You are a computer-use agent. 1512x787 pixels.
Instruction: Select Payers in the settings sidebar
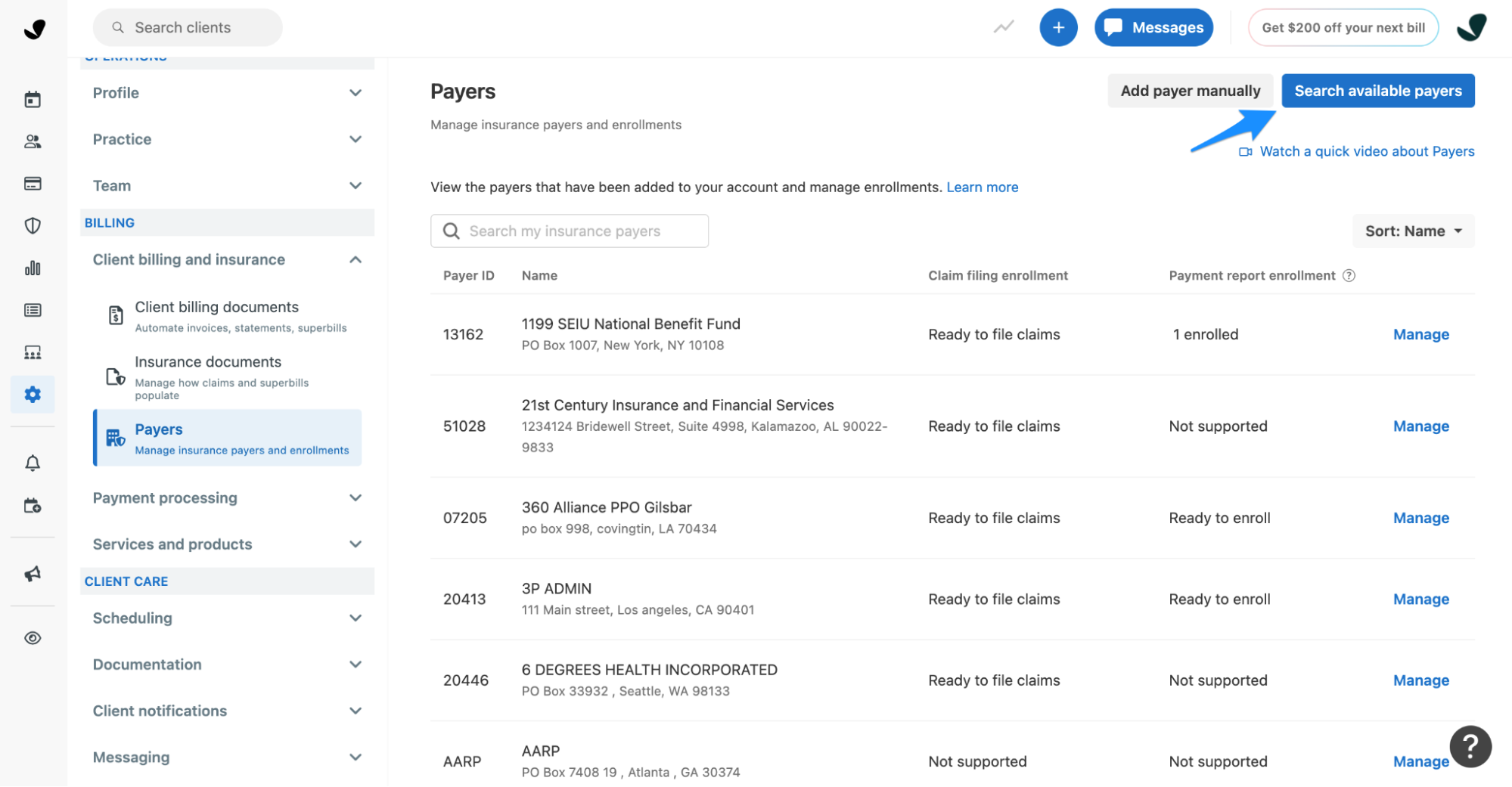coord(228,438)
